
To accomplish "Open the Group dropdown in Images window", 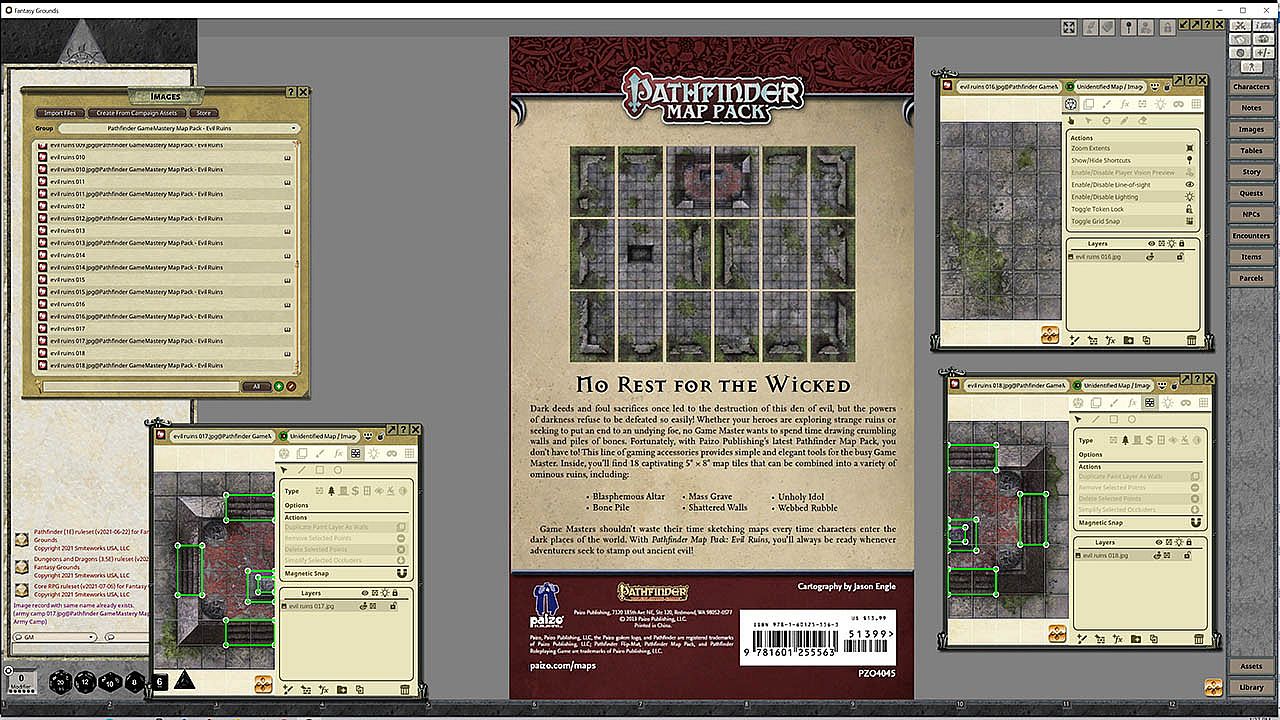I will click(x=179, y=129).
